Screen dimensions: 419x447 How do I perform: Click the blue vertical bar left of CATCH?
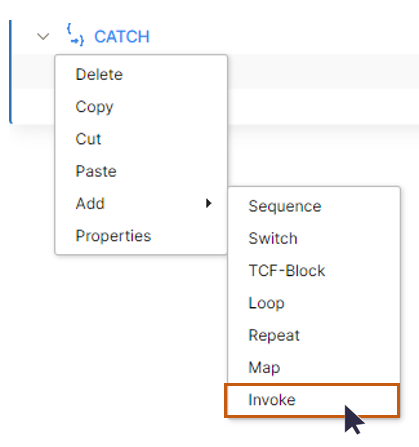[11, 72]
